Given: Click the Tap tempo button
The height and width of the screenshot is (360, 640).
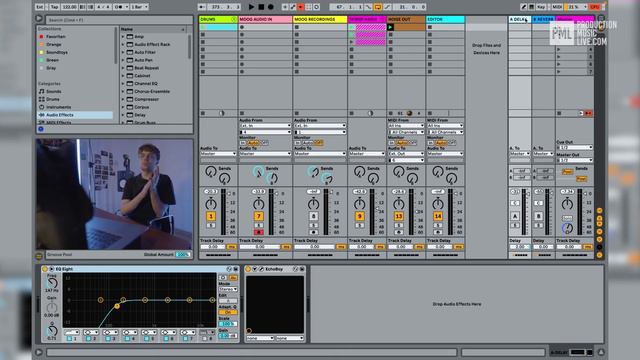Looking at the screenshot, I should point(54,7).
